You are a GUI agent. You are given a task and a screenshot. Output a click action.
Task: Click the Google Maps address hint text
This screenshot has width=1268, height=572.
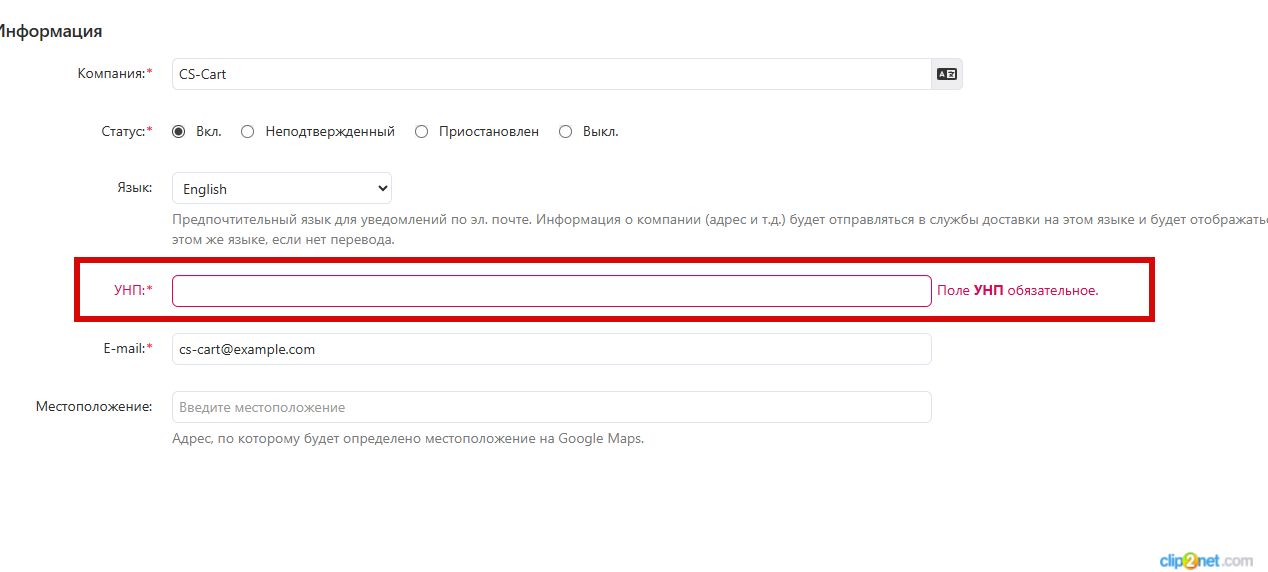(x=407, y=438)
